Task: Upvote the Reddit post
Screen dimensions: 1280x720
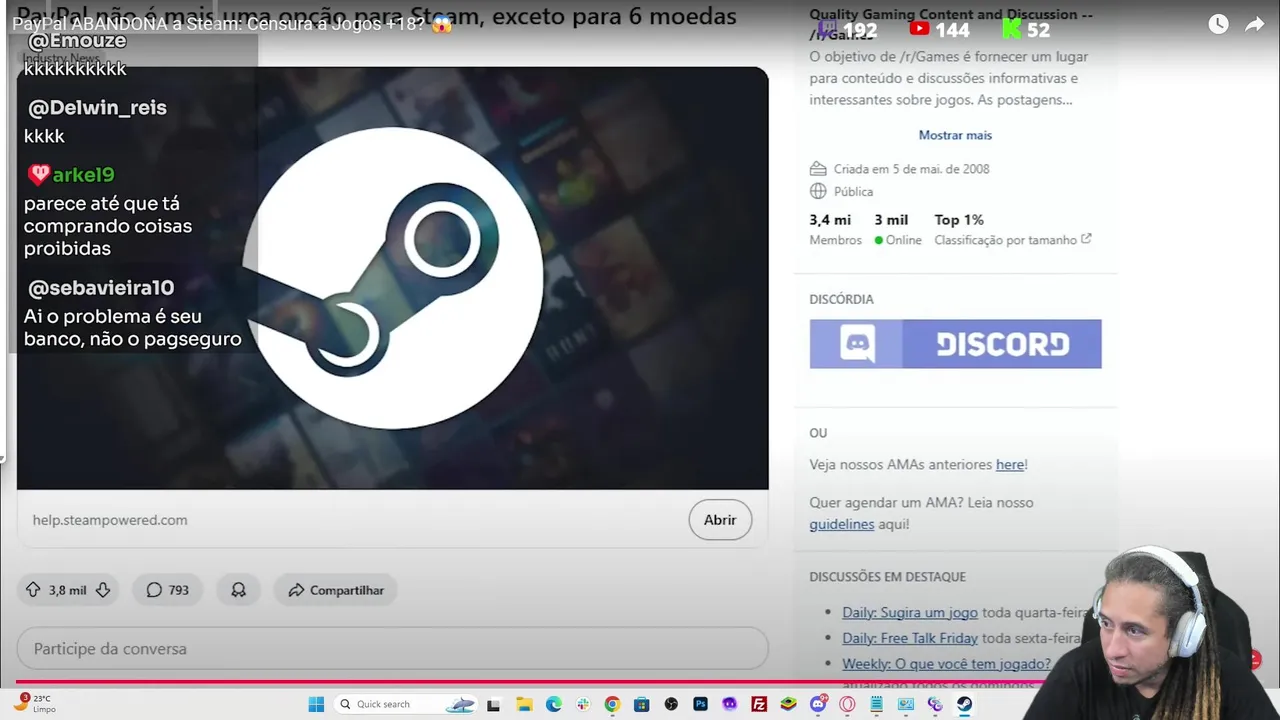Action: point(33,590)
